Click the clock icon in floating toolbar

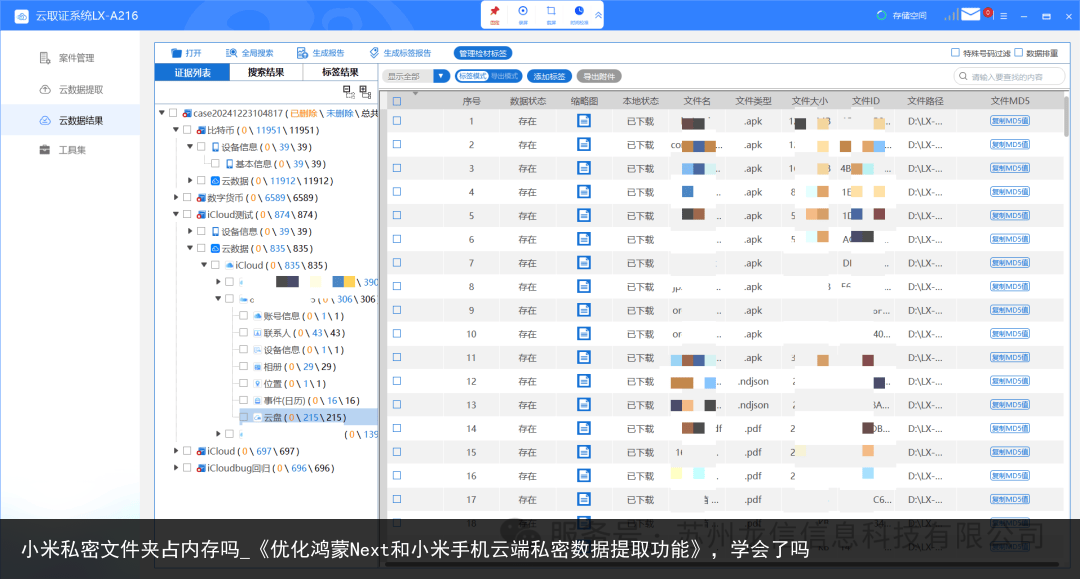[x=579, y=11]
